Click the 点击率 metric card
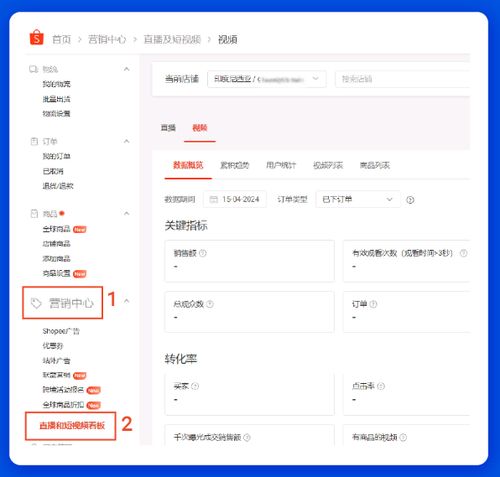The height and width of the screenshot is (477, 500). [407, 394]
